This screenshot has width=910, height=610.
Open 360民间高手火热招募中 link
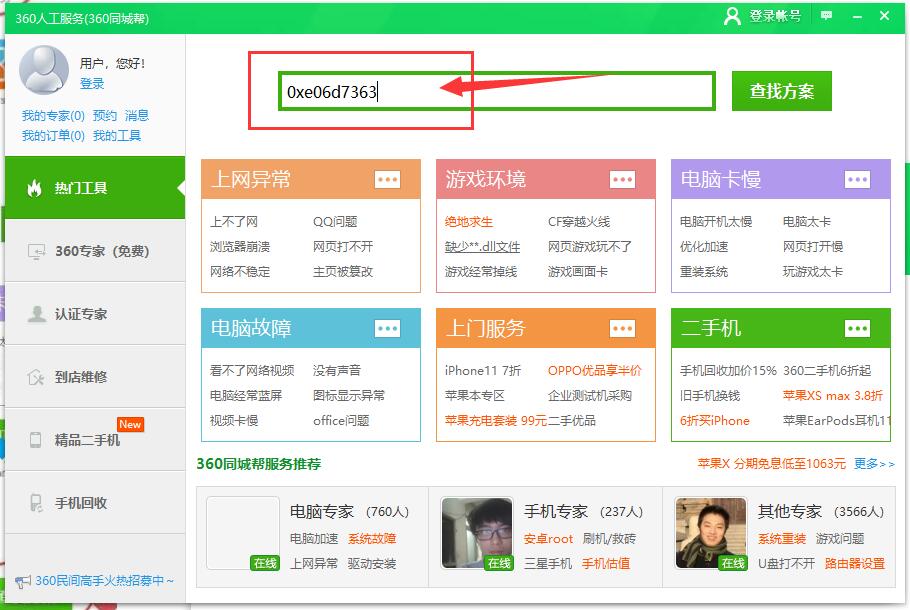[104, 581]
